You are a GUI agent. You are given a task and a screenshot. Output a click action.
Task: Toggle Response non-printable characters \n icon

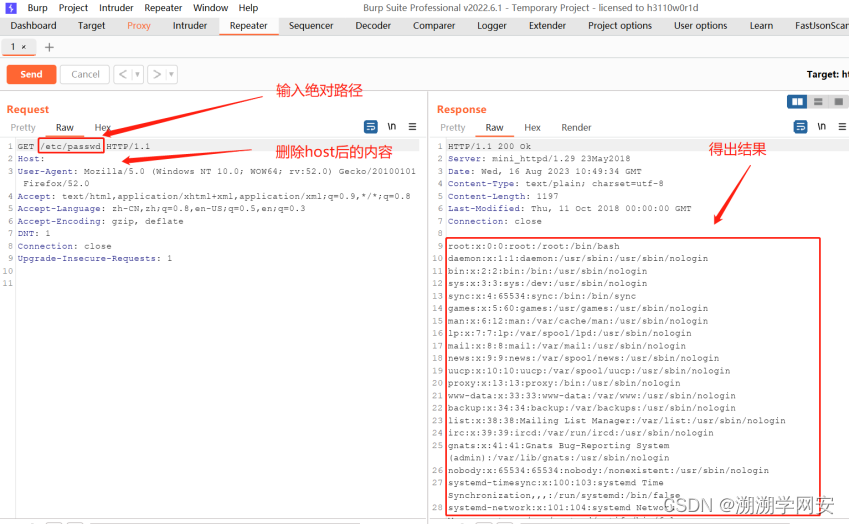(821, 127)
